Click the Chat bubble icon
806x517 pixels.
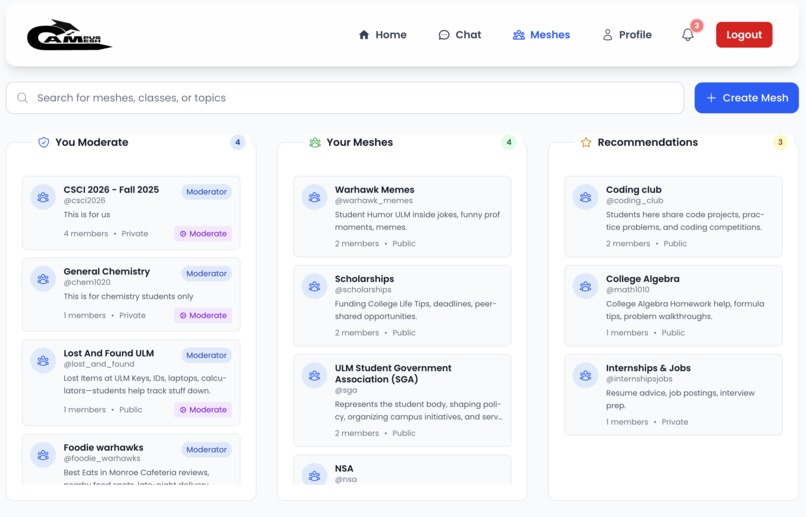pyautogui.click(x=444, y=35)
